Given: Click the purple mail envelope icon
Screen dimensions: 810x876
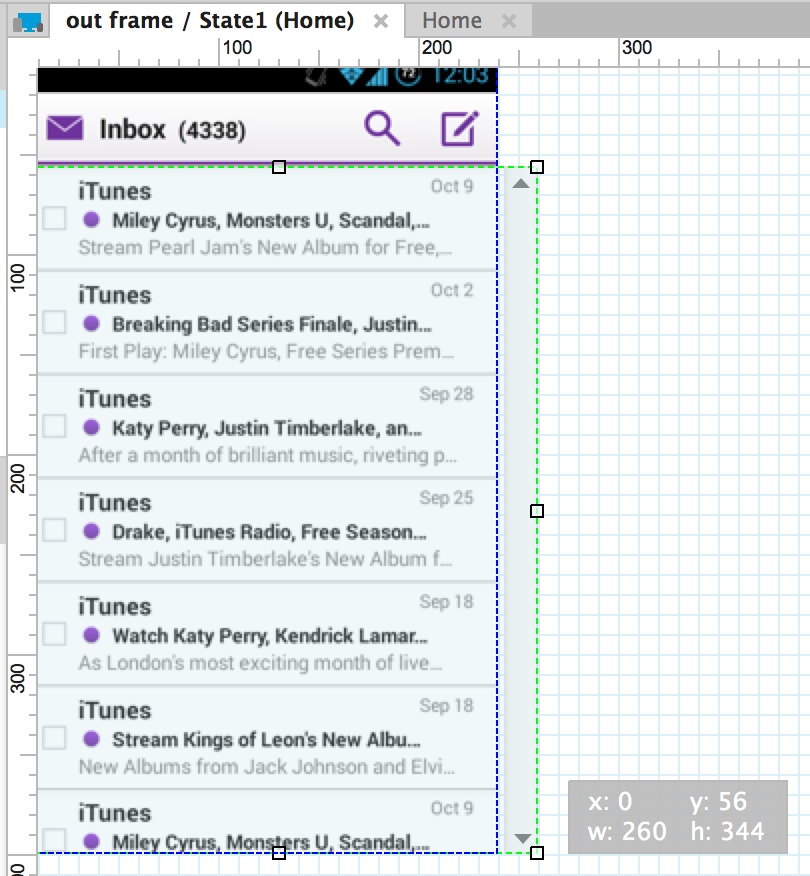Looking at the screenshot, I should point(65,128).
